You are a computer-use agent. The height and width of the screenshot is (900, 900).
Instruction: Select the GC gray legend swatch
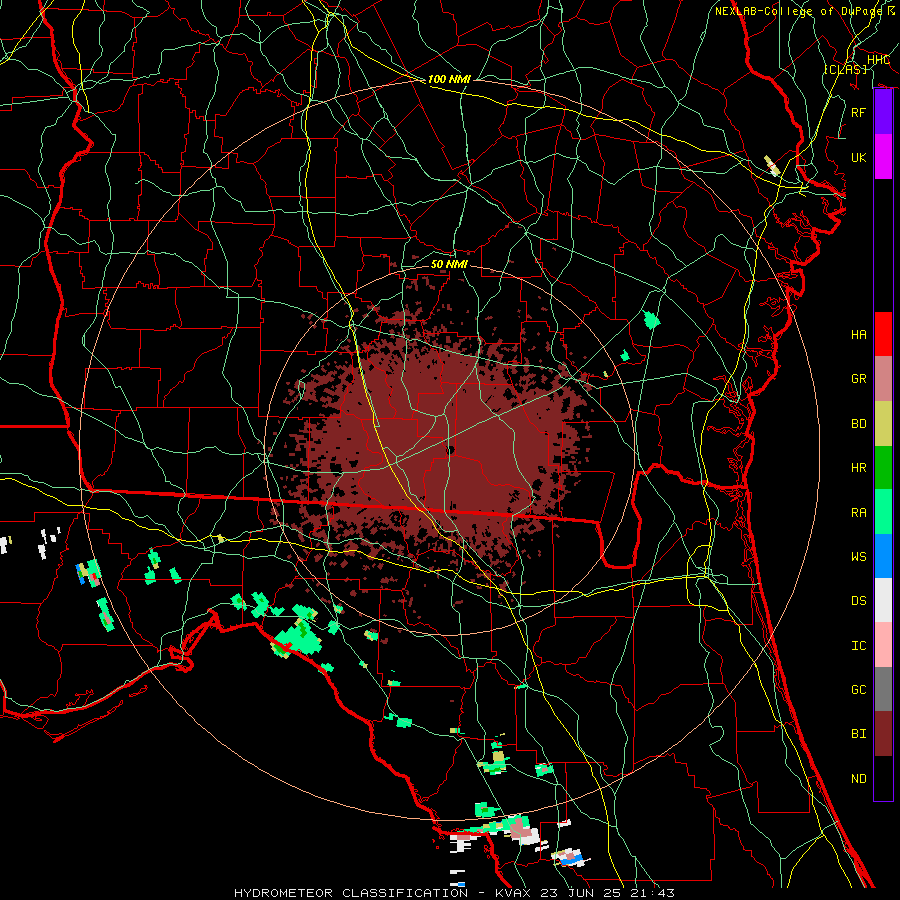pyautogui.click(x=883, y=689)
